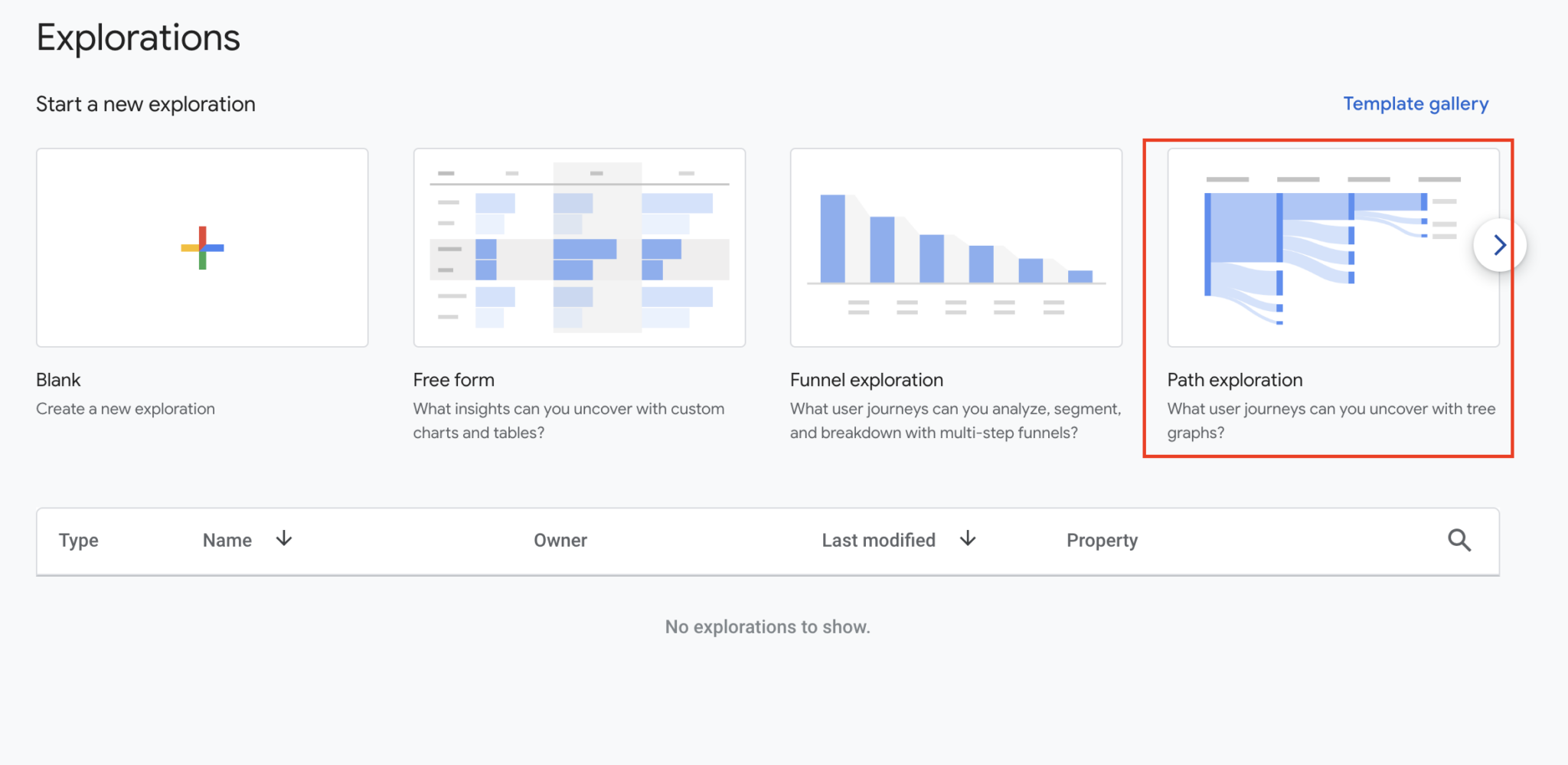This screenshot has height=765, width=1568.
Task: Select the Path exploration tree graph image
Action: click(x=1331, y=247)
